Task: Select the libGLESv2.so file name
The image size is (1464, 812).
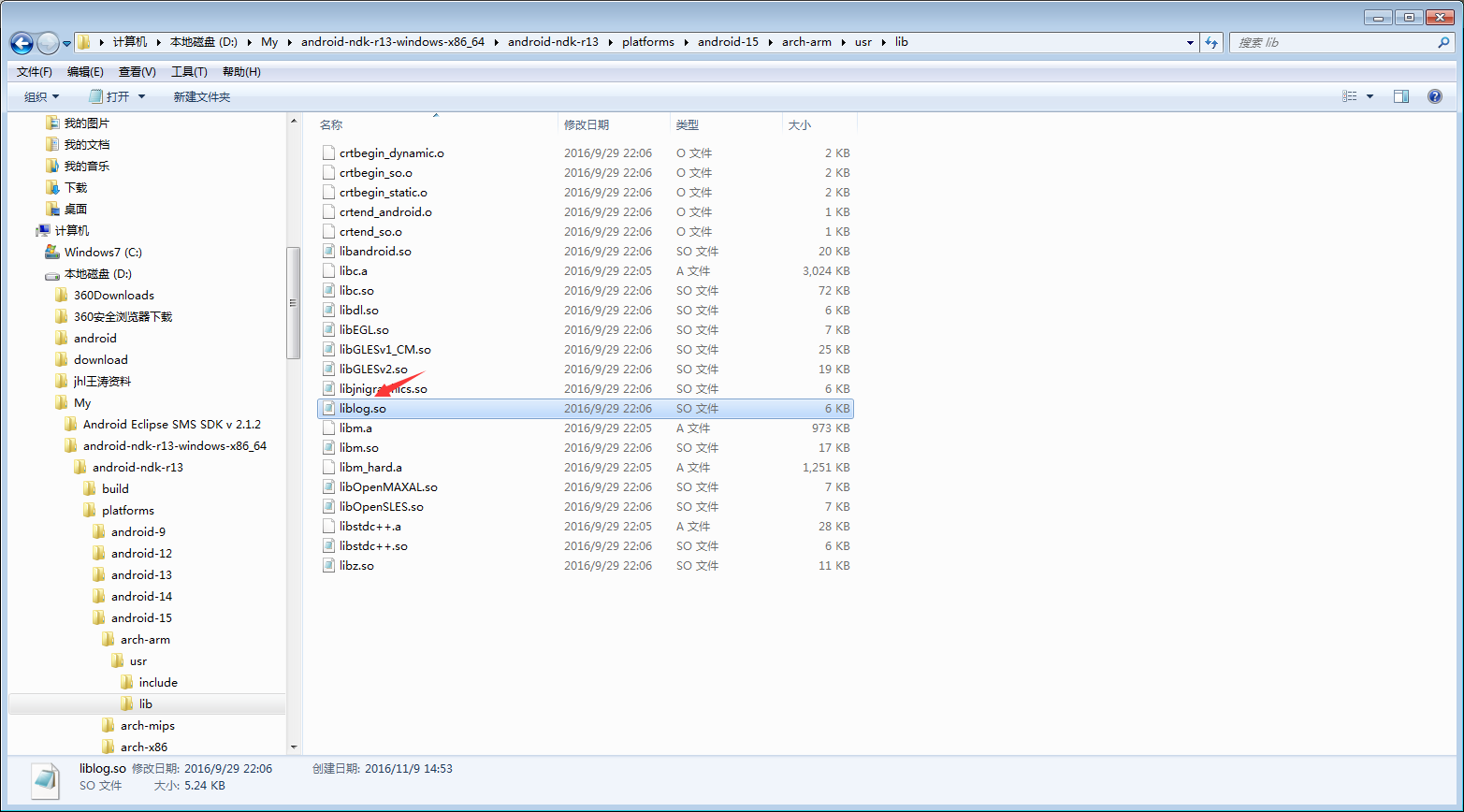Action: [373, 369]
